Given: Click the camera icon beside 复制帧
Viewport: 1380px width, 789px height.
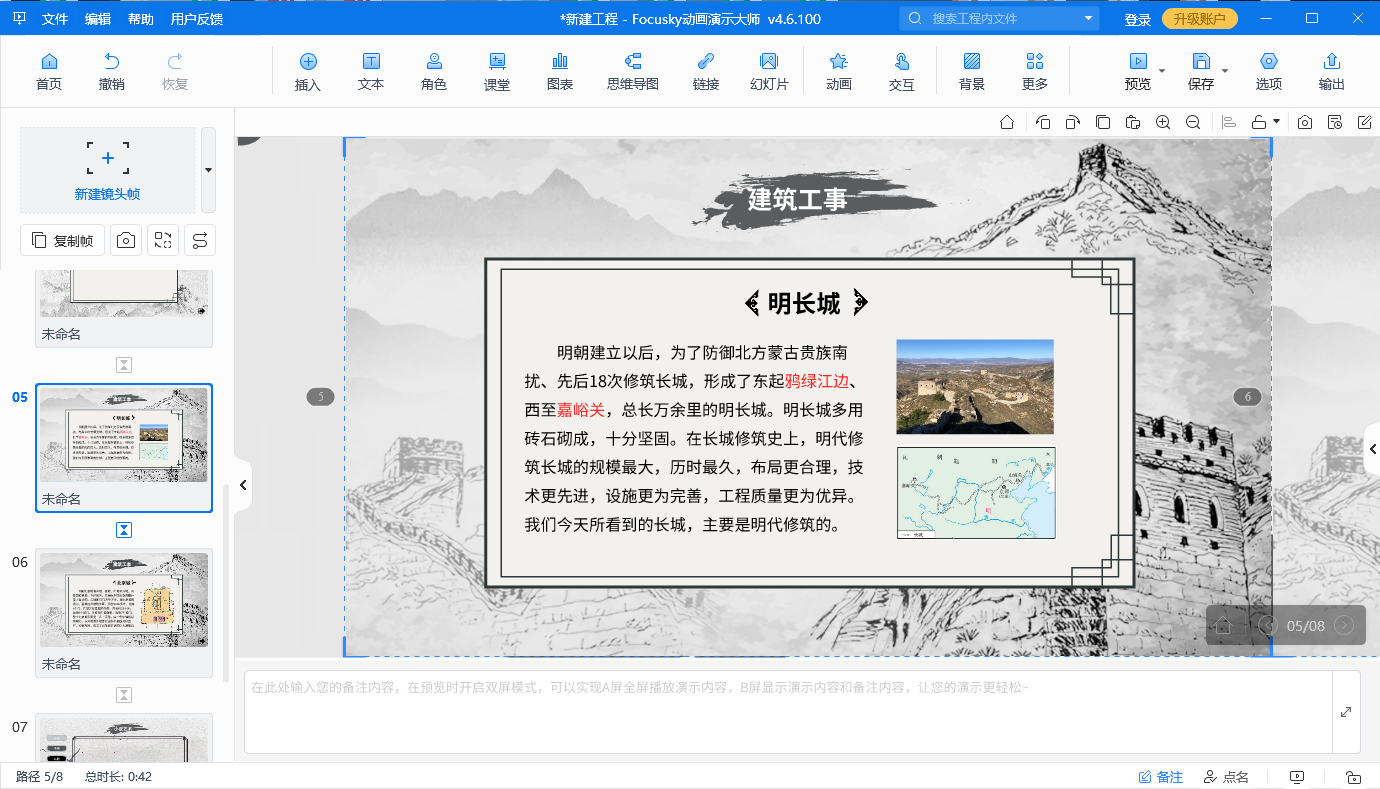Looking at the screenshot, I should pyautogui.click(x=125, y=240).
